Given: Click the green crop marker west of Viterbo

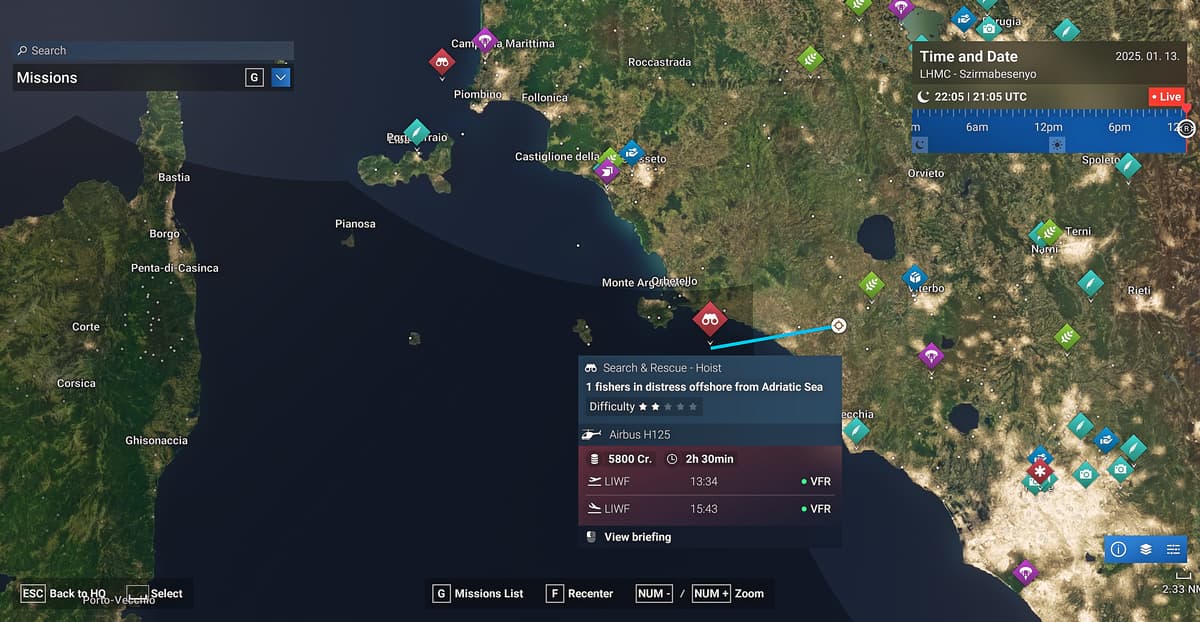Looking at the screenshot, I should [x=872, y=285].
